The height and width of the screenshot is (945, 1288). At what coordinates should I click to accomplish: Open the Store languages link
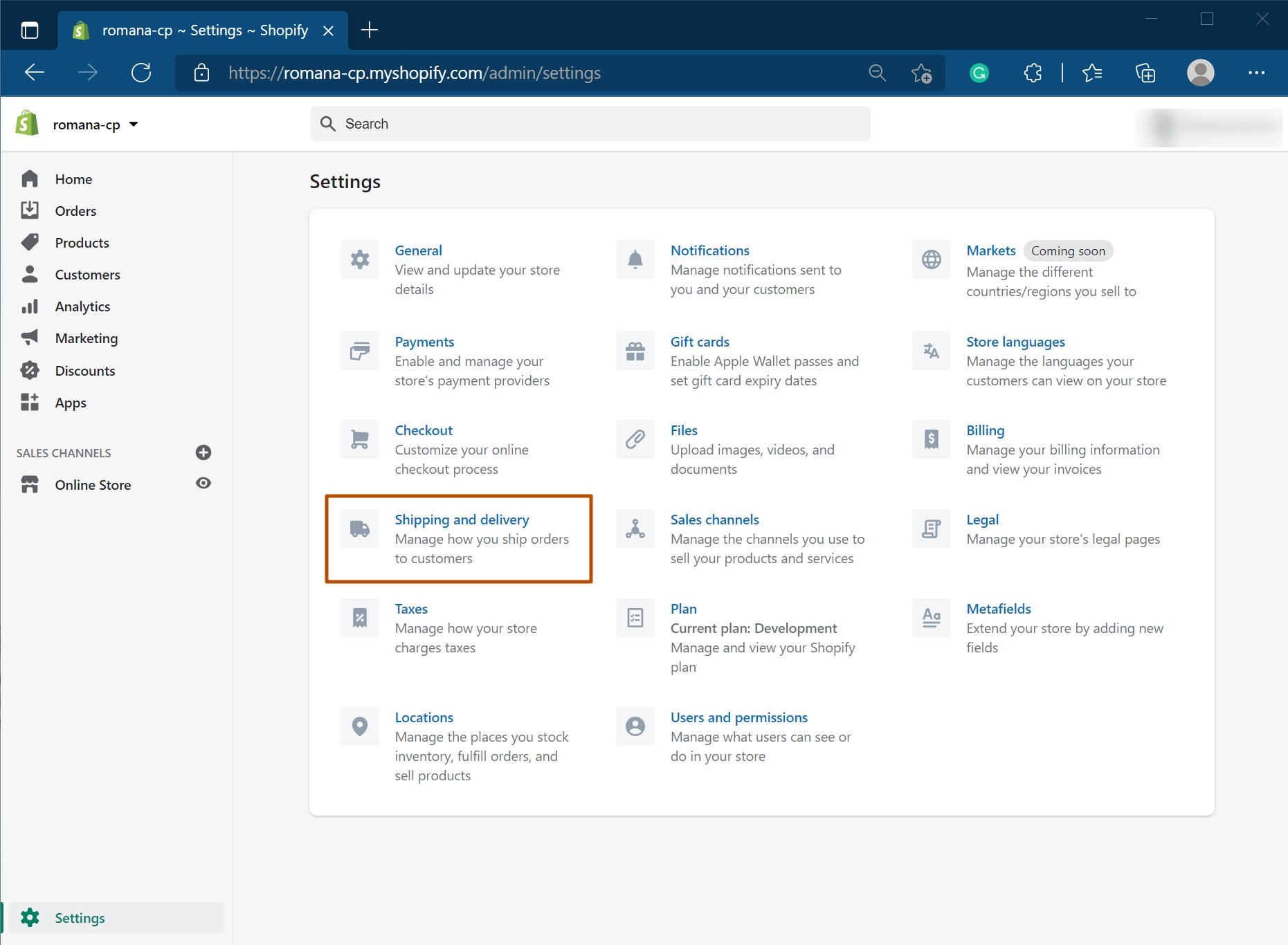point(1015,342)
